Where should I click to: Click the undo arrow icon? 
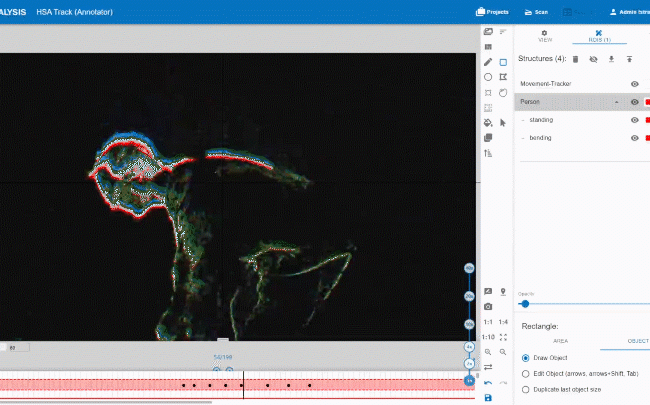[x=488, y=383]
